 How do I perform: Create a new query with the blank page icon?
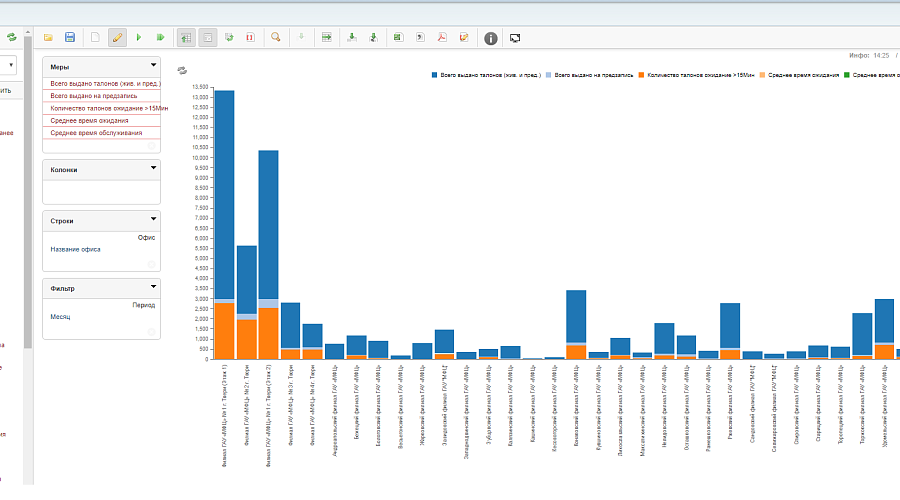[x=95, y=37]
